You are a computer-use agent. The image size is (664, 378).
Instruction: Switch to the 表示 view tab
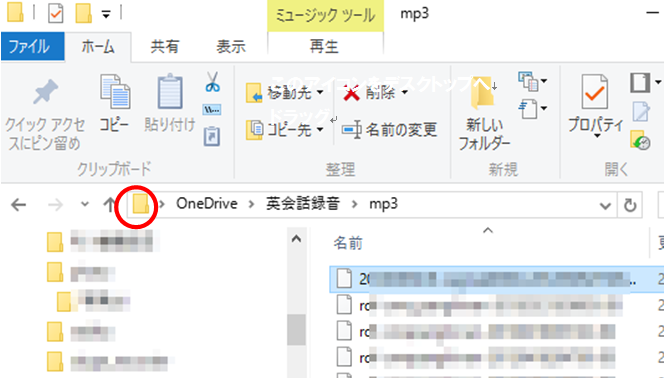point(231,46)
